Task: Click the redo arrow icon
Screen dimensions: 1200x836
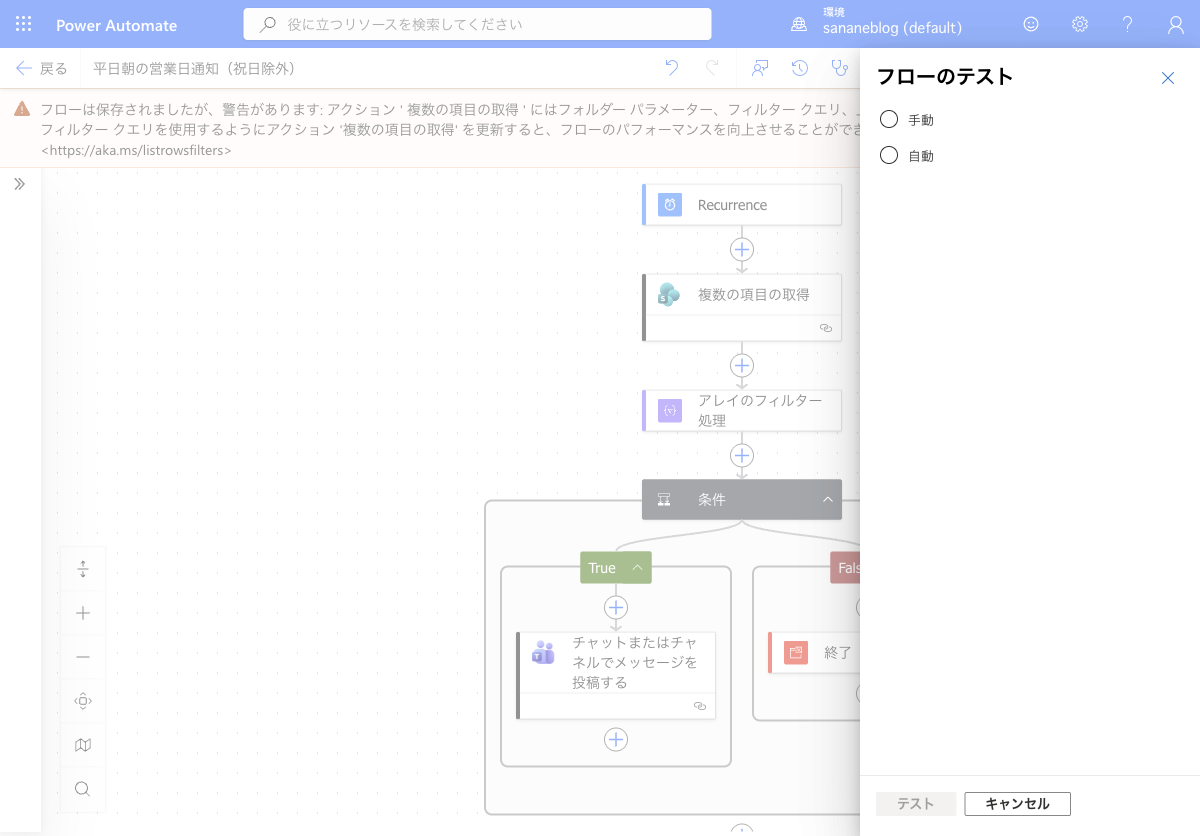Action: click(712, 68)
